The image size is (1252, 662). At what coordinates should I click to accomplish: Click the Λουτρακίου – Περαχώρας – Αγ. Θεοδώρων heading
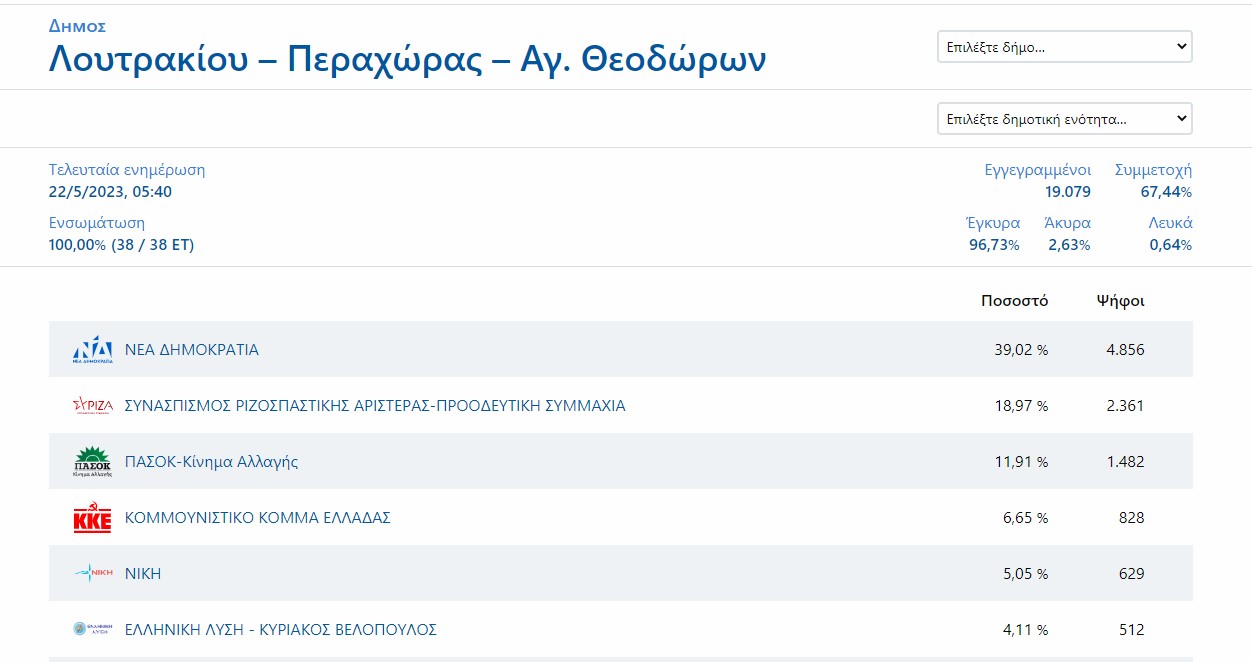tap(408, 60)
